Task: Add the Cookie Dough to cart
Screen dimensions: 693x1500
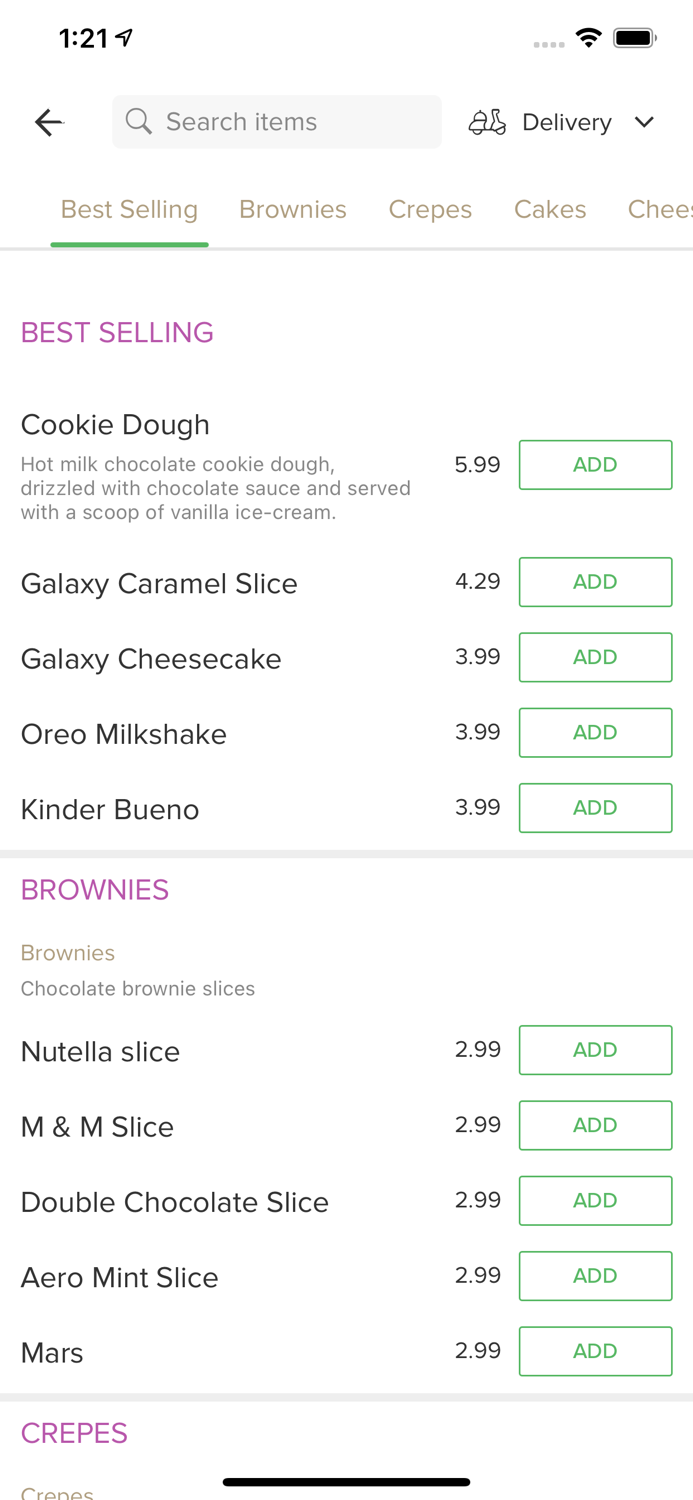Action: [595, 464]
